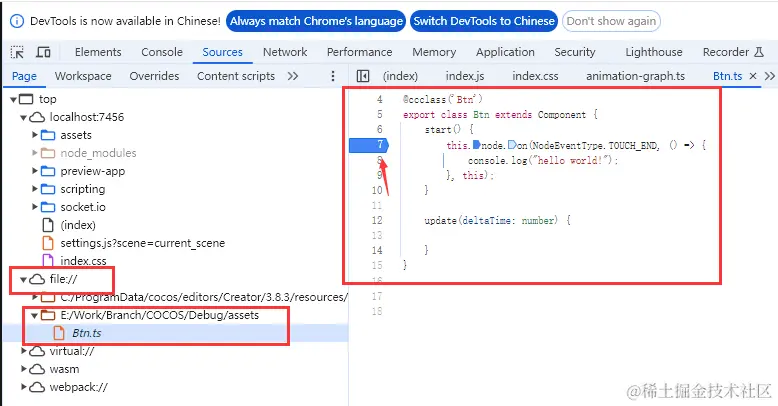Select the Sources panel tab
The image size is (778, 406).
(222, 52)
